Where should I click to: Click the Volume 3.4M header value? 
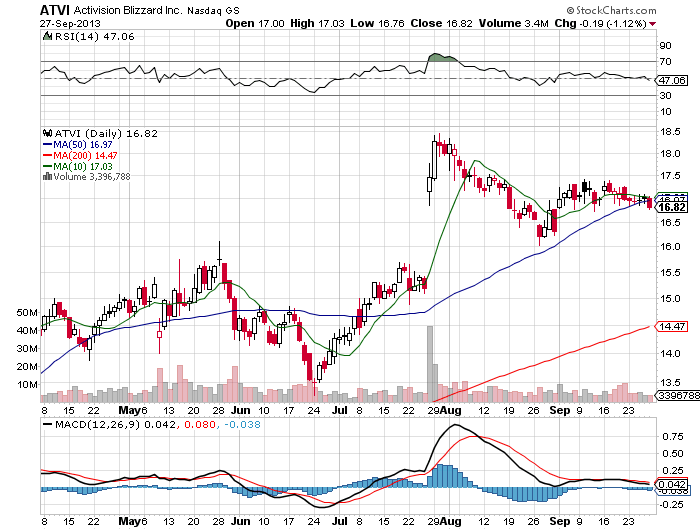[x=513, y=23]
